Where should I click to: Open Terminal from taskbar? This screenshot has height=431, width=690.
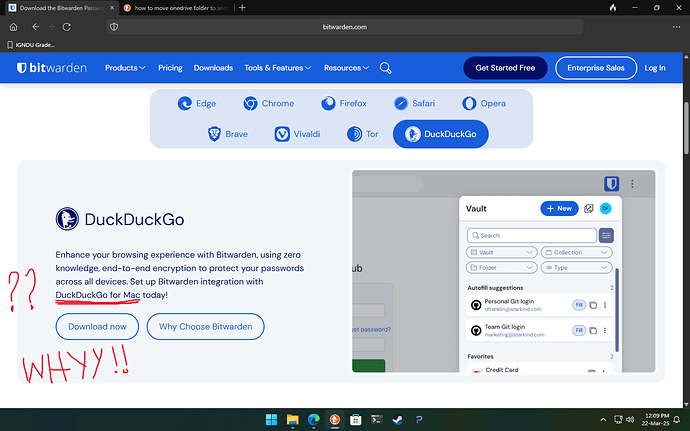pos(377,420)
